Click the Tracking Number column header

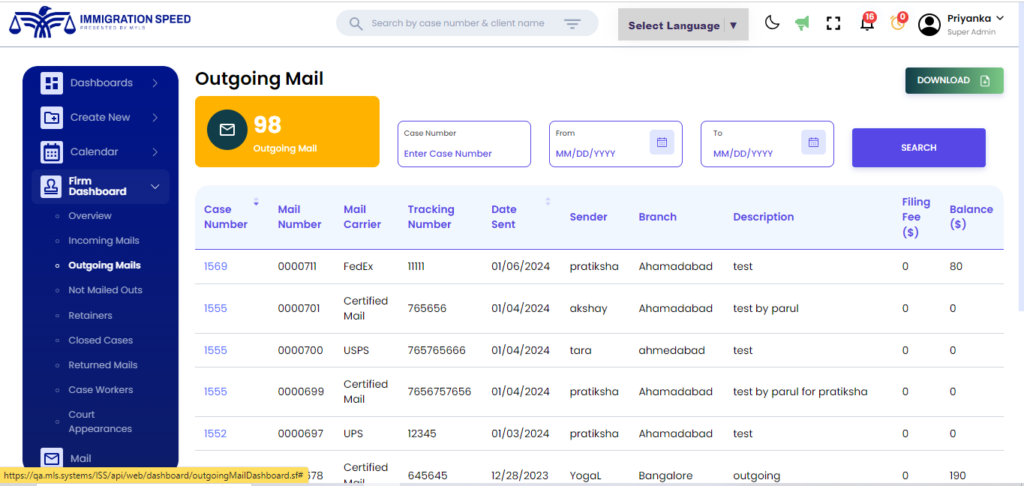[x=431, y=217]
